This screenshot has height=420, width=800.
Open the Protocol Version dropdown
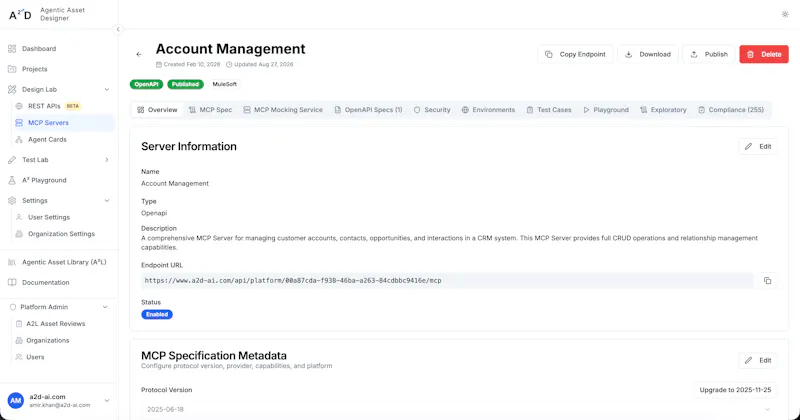point(459,409)
